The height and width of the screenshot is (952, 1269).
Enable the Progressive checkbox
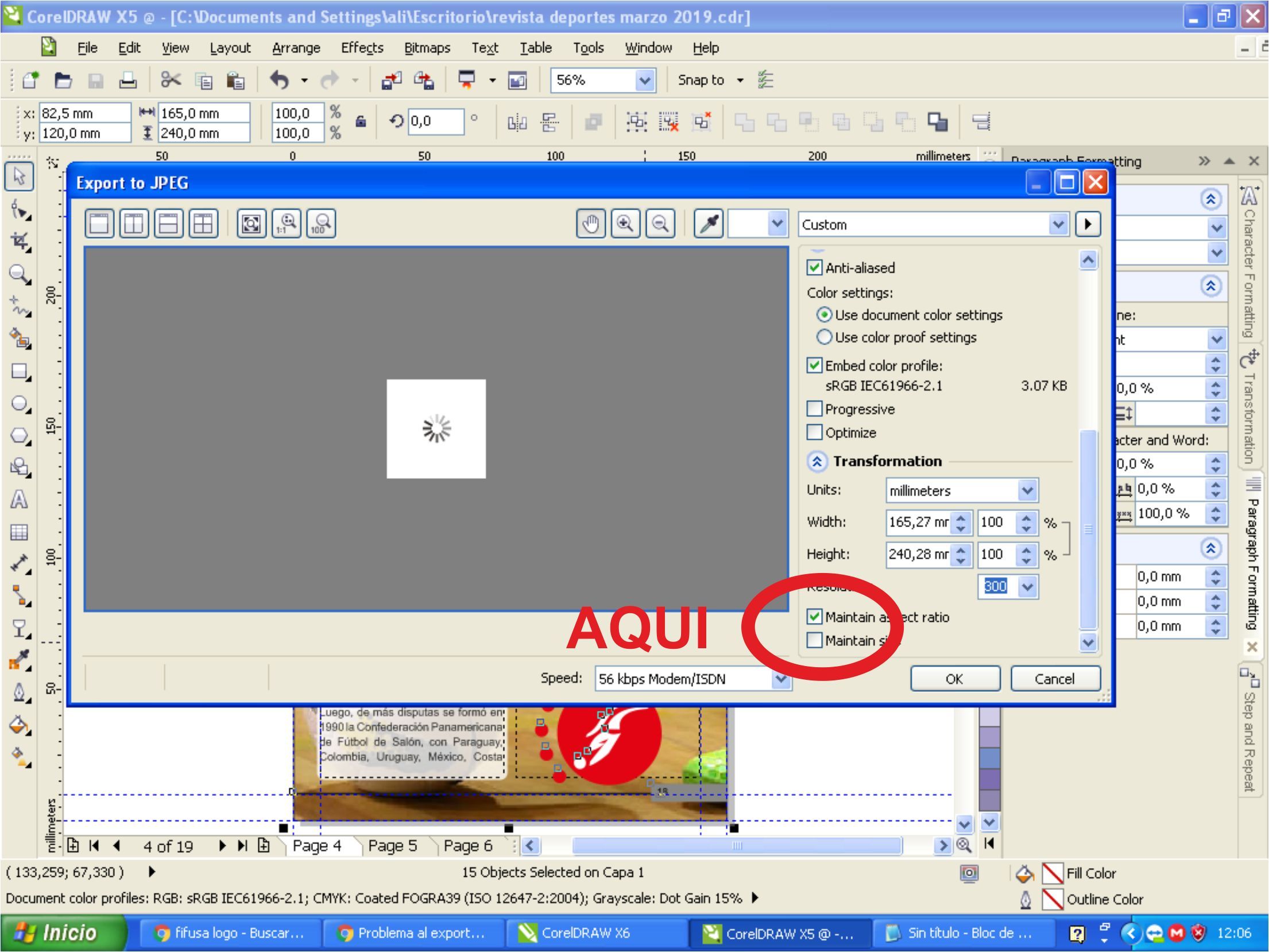[x=814, y=409]
